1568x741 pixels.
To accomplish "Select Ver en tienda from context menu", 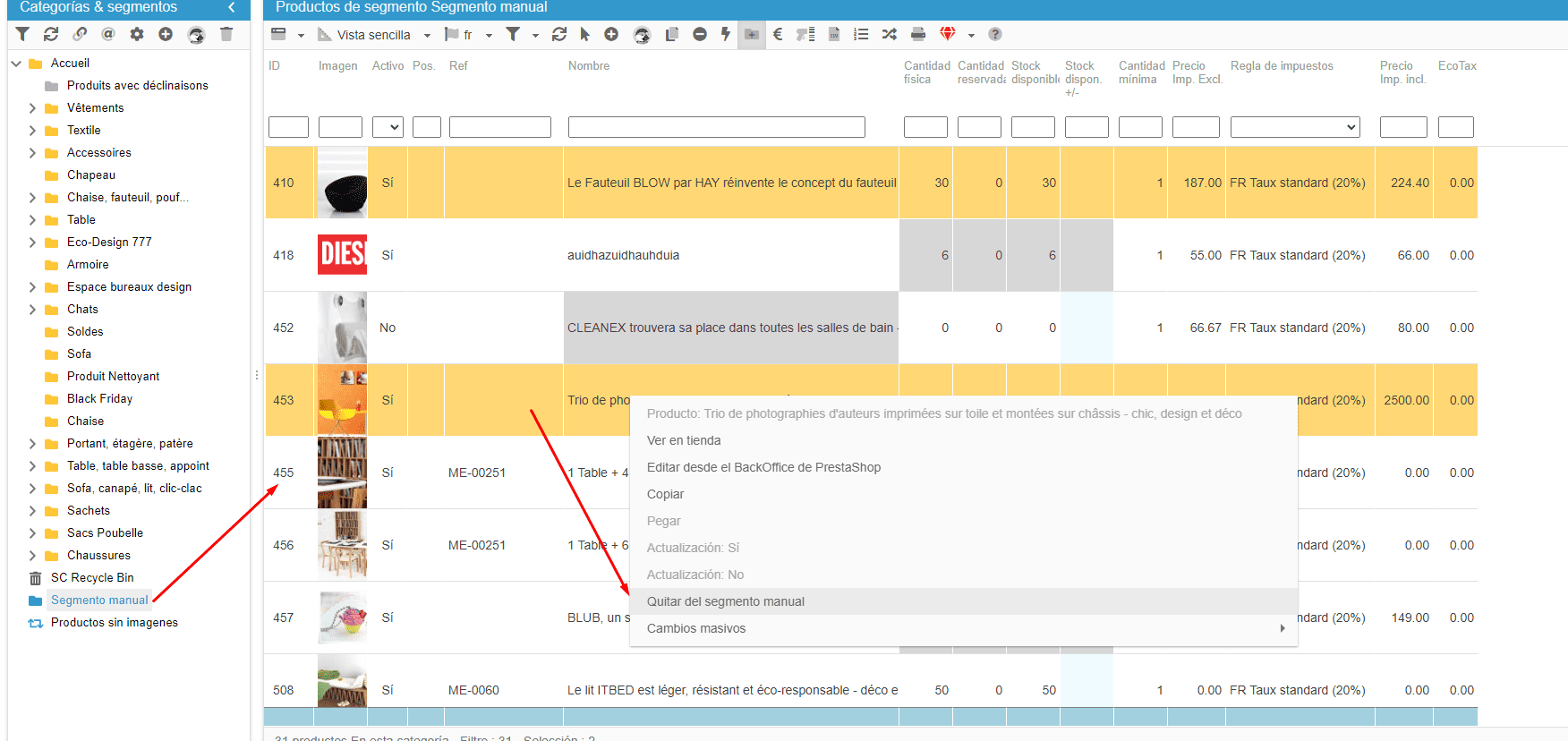I will click(x=684, y=440).
